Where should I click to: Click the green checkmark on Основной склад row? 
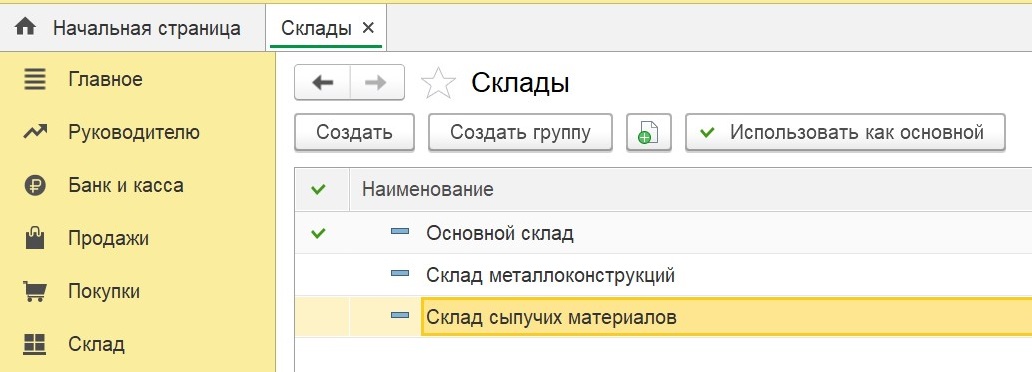coord(319,232)
